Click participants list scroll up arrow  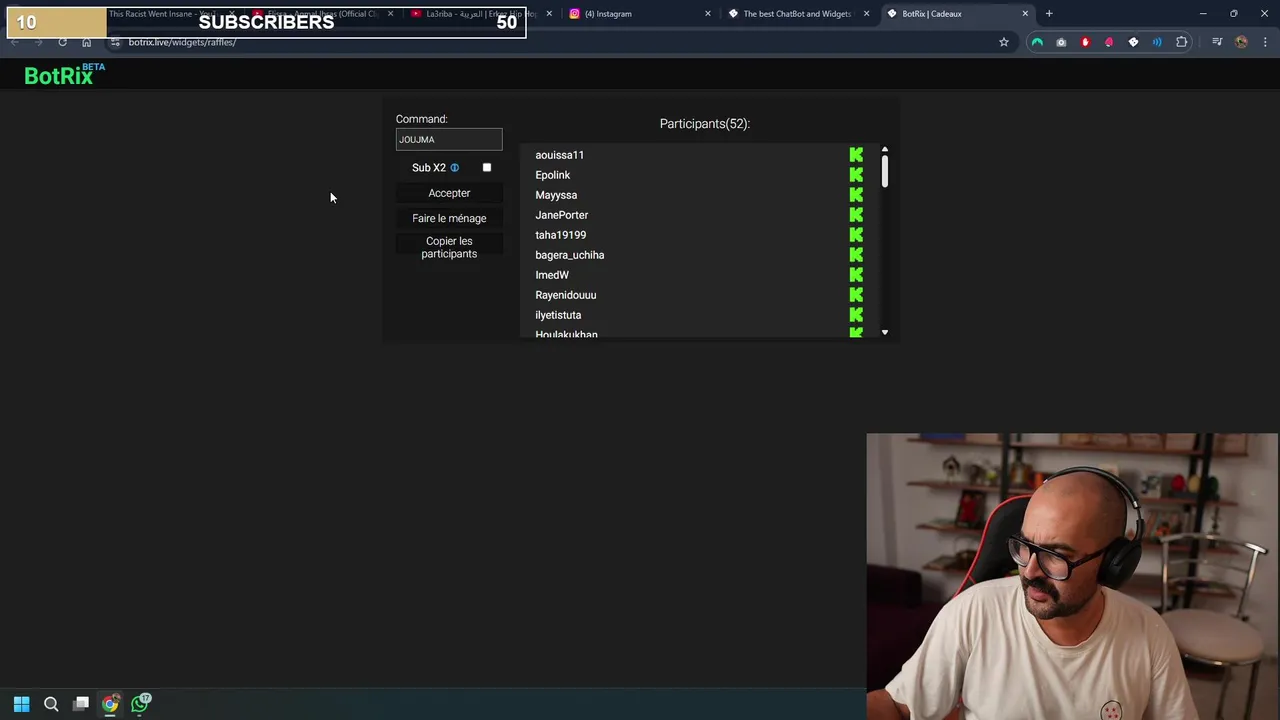coord(885,150)
